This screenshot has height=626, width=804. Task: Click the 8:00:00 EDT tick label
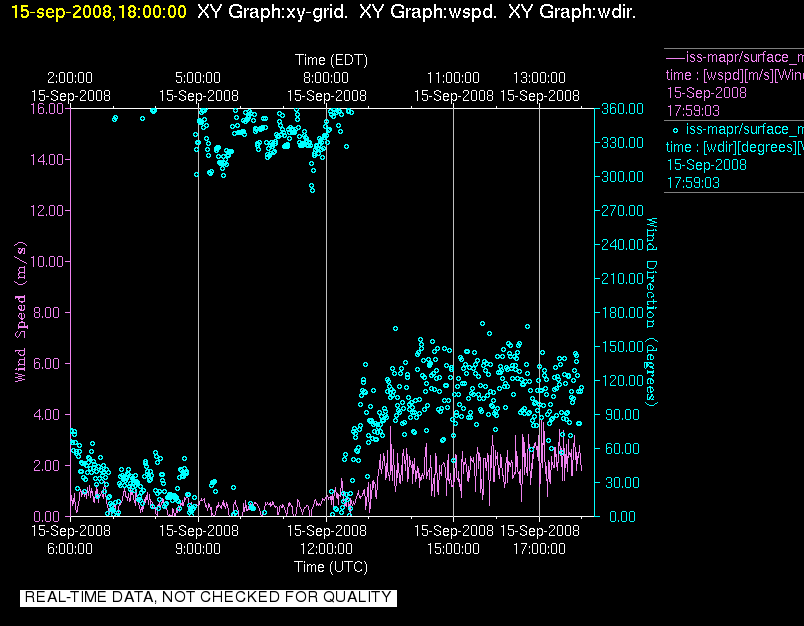point(326,78)
